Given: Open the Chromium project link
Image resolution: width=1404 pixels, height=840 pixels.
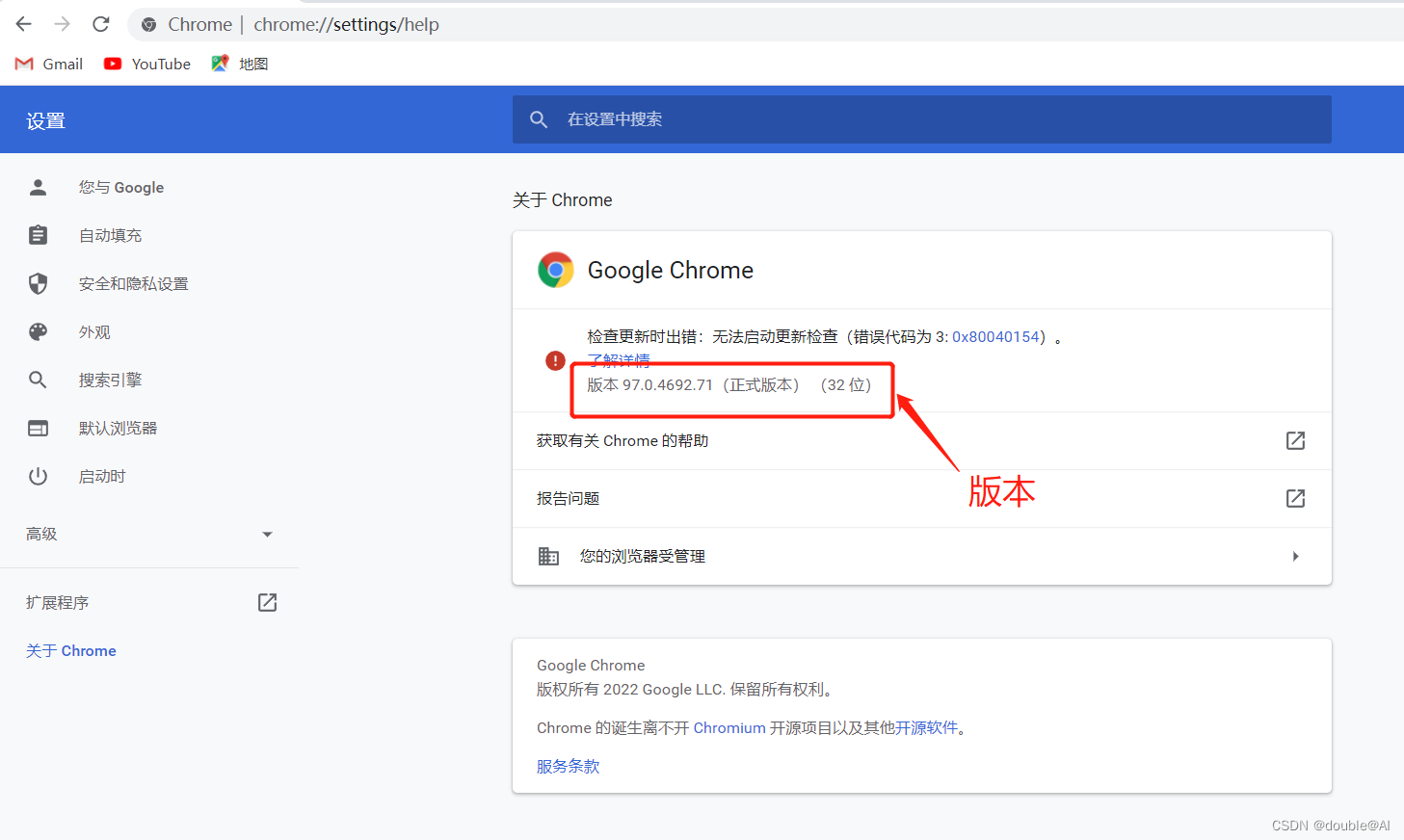Looking at the screenshot, I should coord(728,728).
